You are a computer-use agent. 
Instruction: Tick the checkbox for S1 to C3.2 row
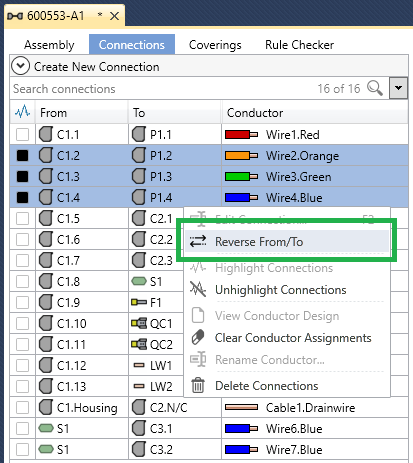[x=22, y=449]
